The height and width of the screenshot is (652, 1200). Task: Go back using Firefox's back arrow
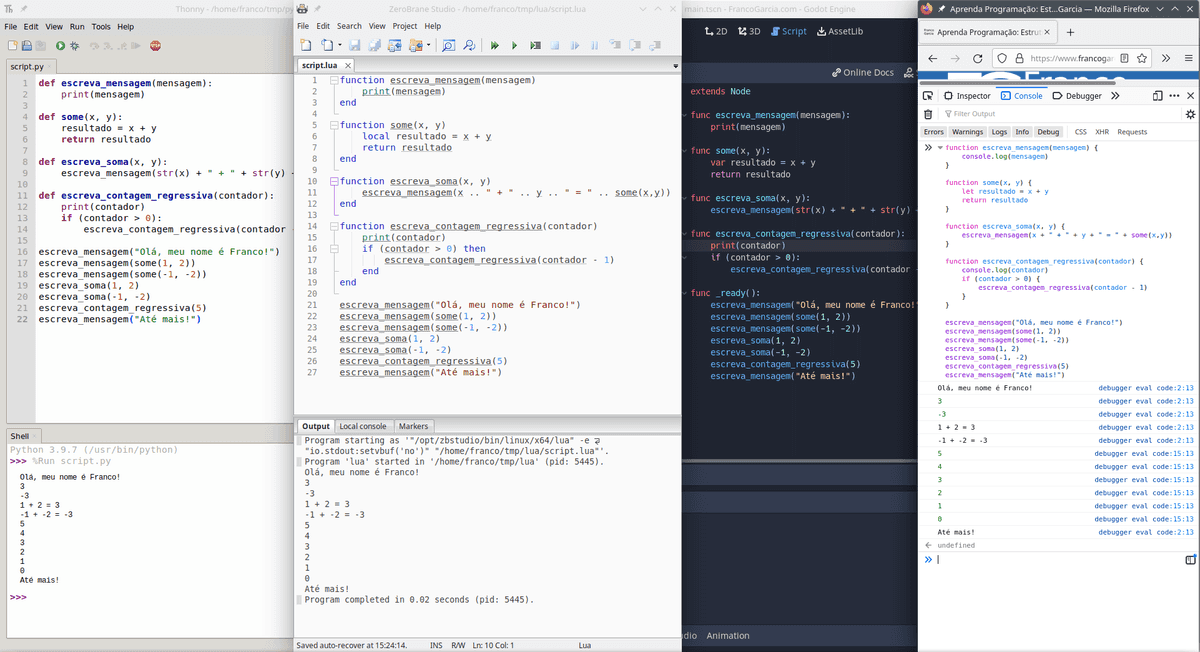(932, 58)
